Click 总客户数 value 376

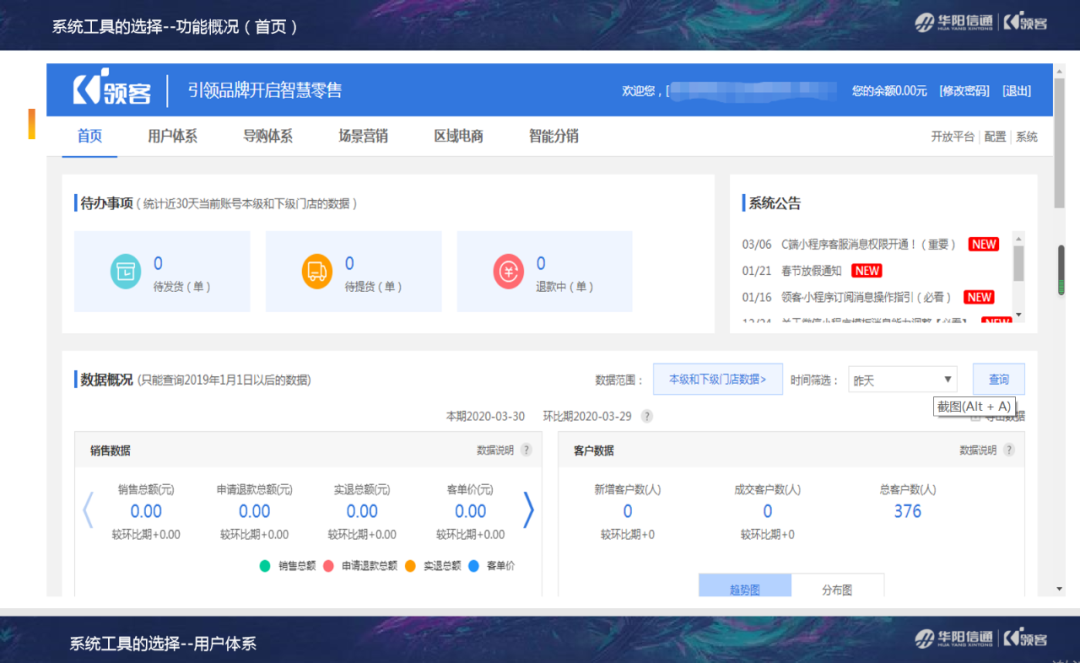point(907,512)
